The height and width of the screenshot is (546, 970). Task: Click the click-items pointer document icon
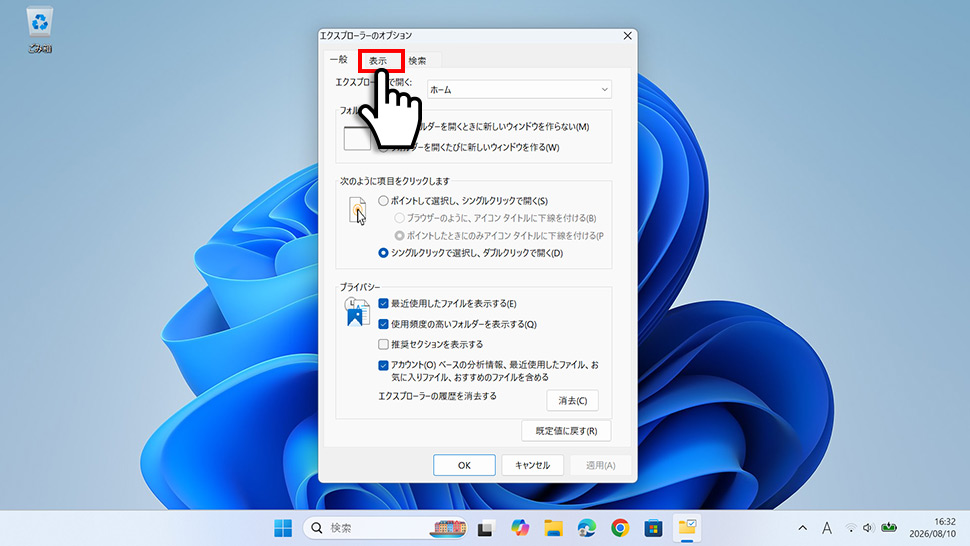pos(358,211)
